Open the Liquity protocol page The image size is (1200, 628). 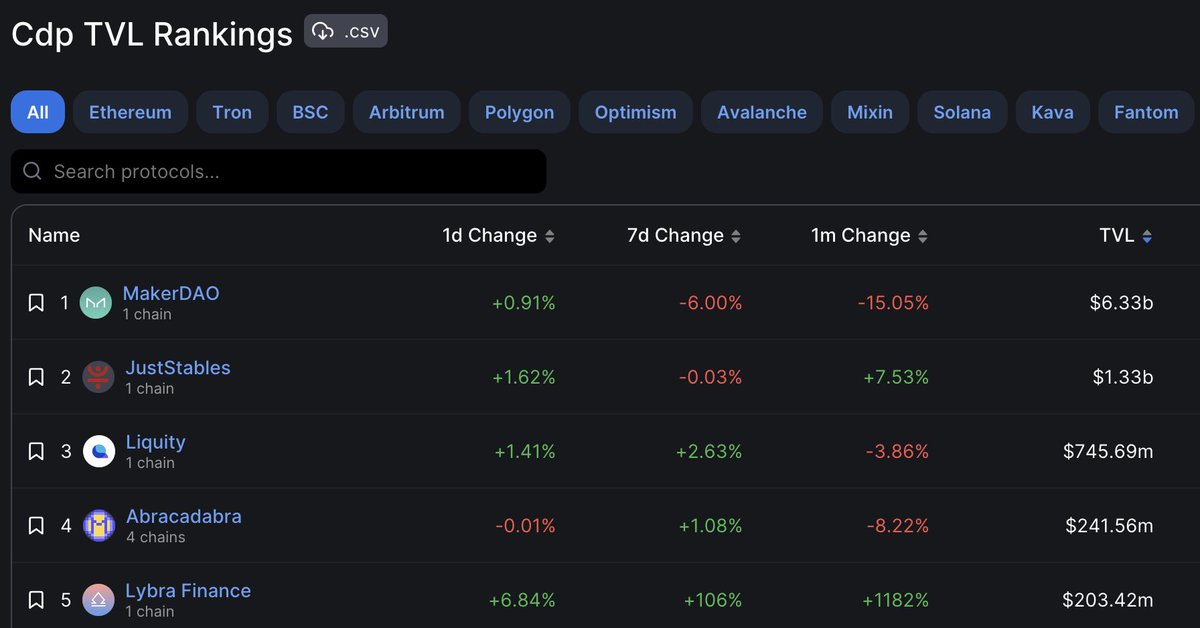(156, 442)
